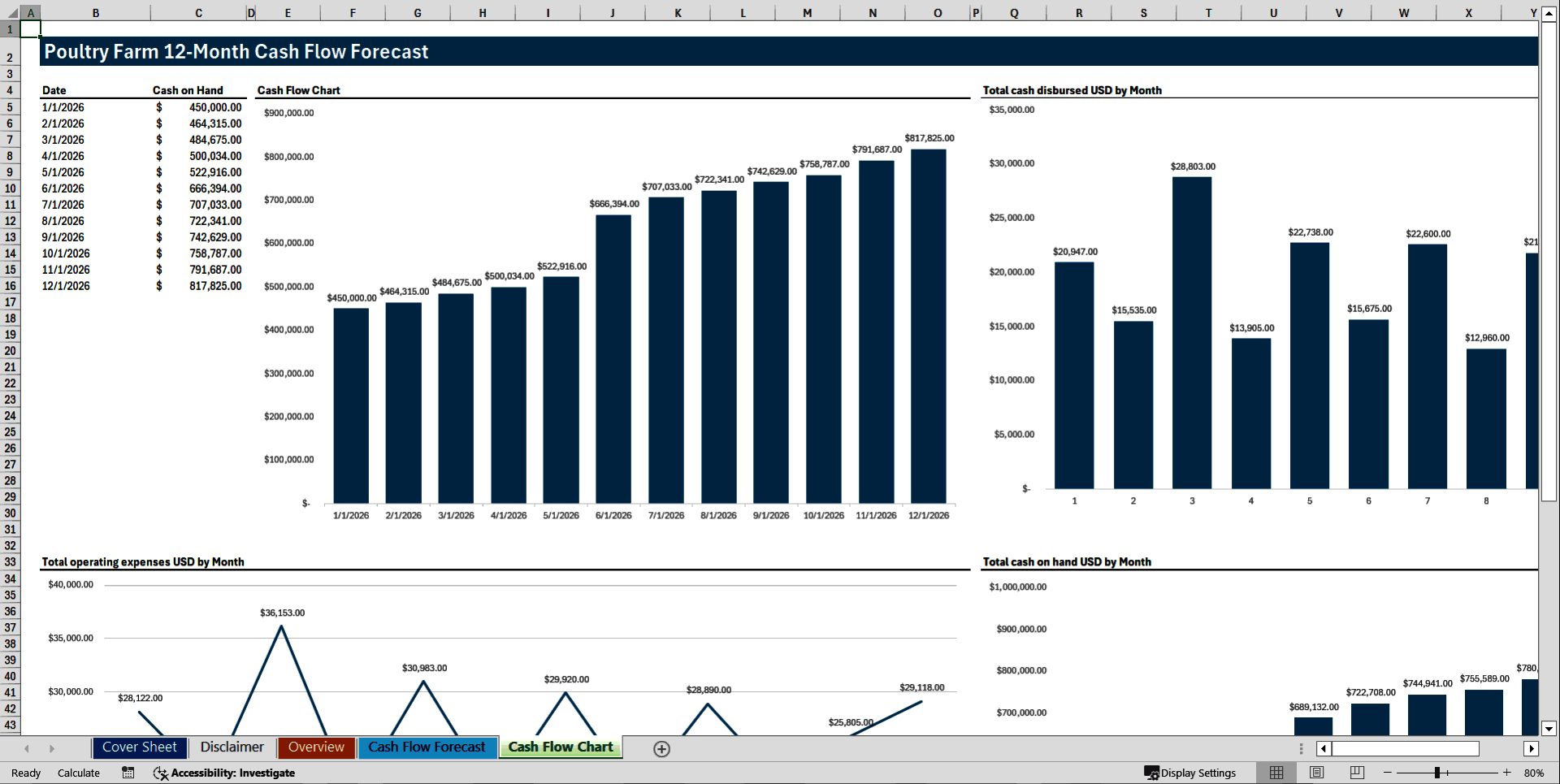Image resolution: width=1560 pixels, height=784 pixels.
Task: Select the column C header
Action: point(198,12)
